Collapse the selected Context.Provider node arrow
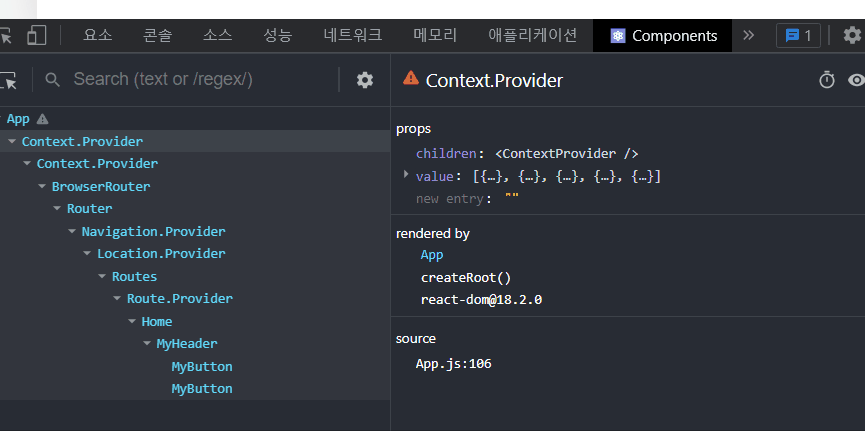 [12, 142]
